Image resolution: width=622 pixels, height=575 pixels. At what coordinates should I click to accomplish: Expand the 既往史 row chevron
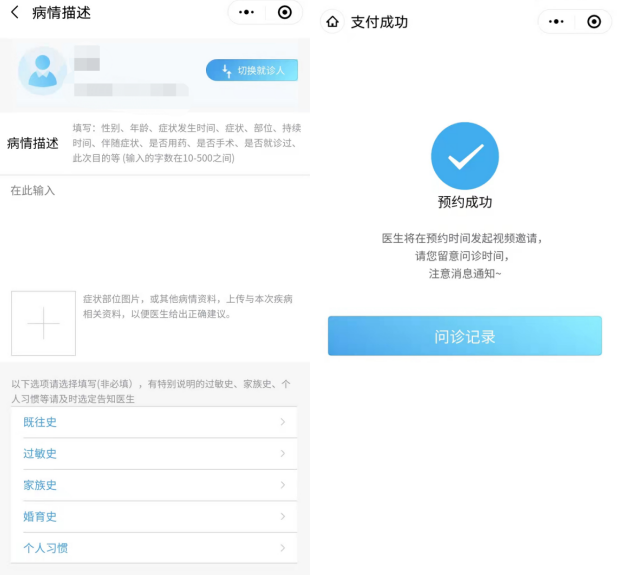coord(283,422)
